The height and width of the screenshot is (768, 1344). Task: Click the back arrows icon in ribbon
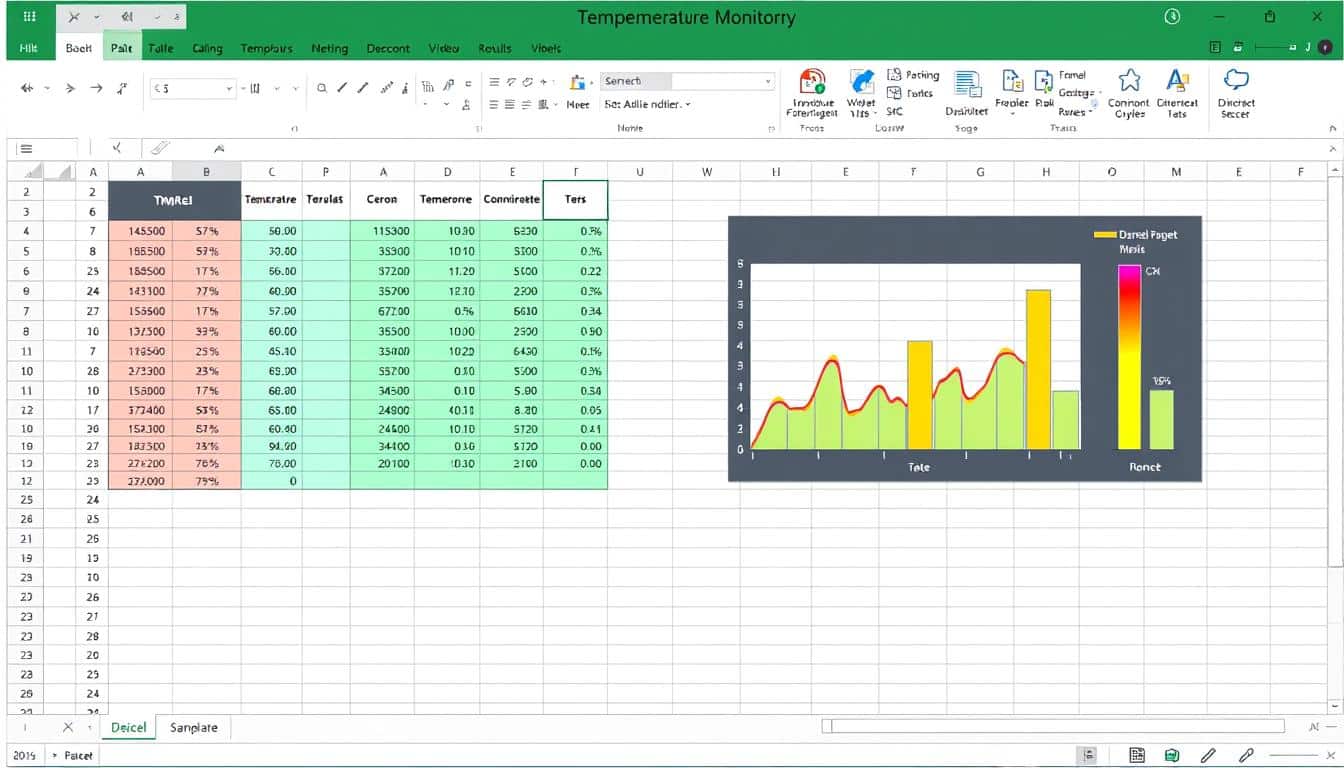tap(28, 88)
